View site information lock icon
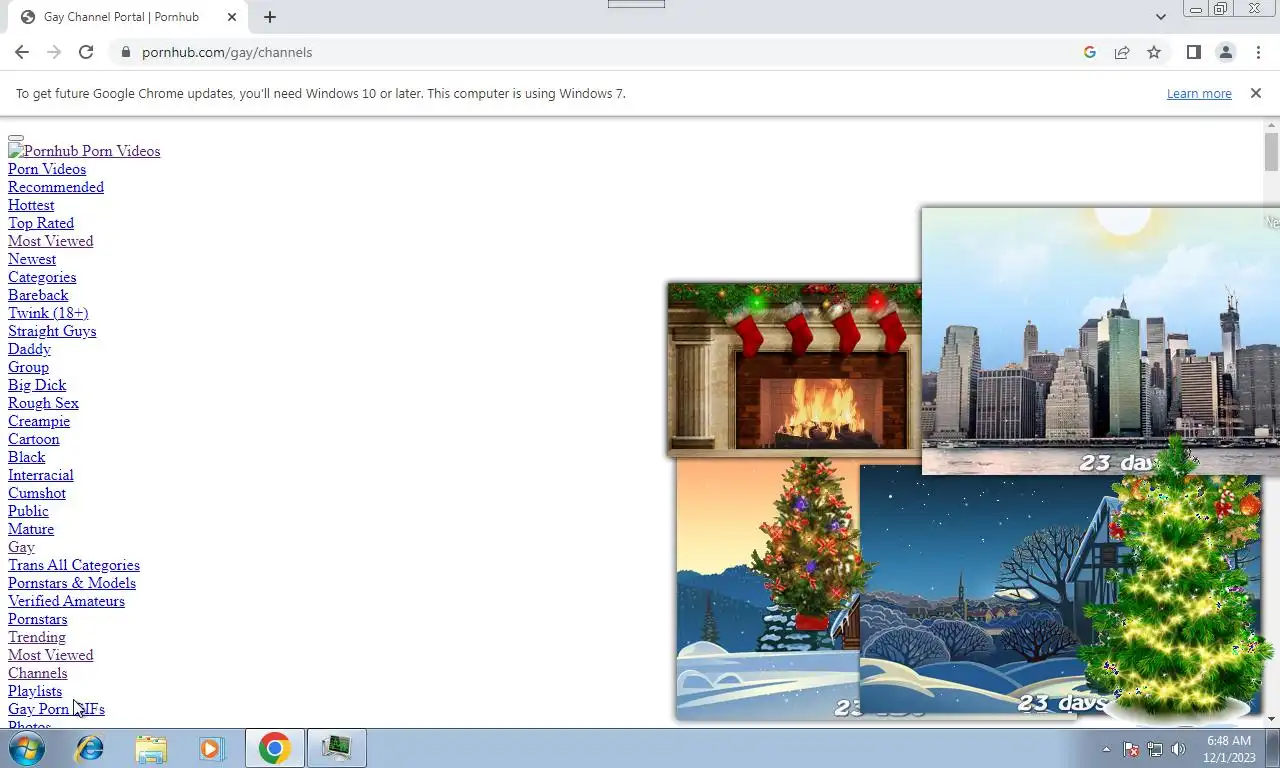The image size is (1280, 768). (x=125, y=52)
